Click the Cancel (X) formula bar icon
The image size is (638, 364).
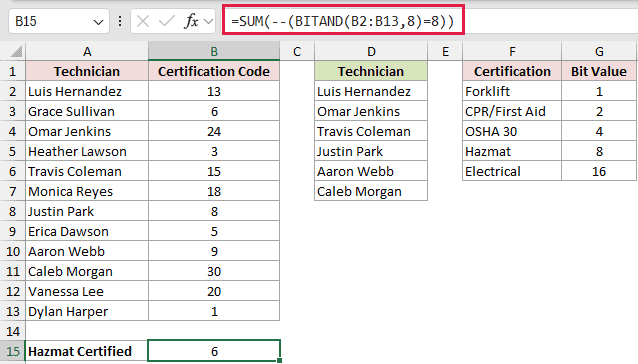[143, 21]
